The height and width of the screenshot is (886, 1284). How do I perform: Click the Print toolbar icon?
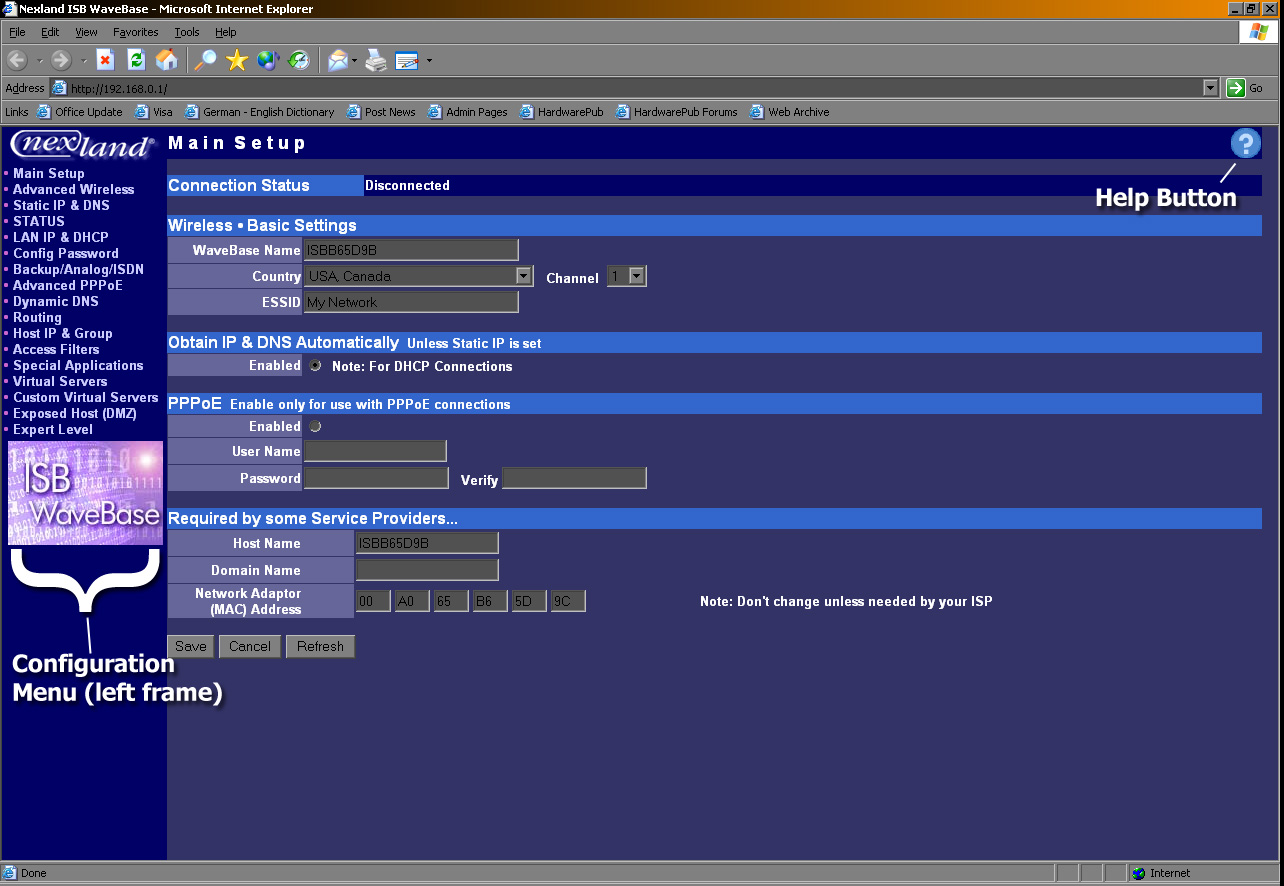point(375,61)
